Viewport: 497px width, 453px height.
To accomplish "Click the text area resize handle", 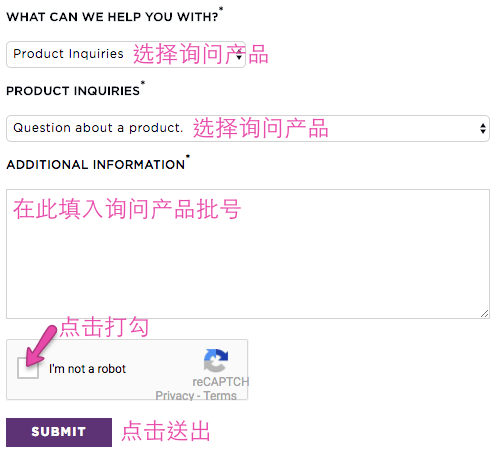I will pos(485,313).
